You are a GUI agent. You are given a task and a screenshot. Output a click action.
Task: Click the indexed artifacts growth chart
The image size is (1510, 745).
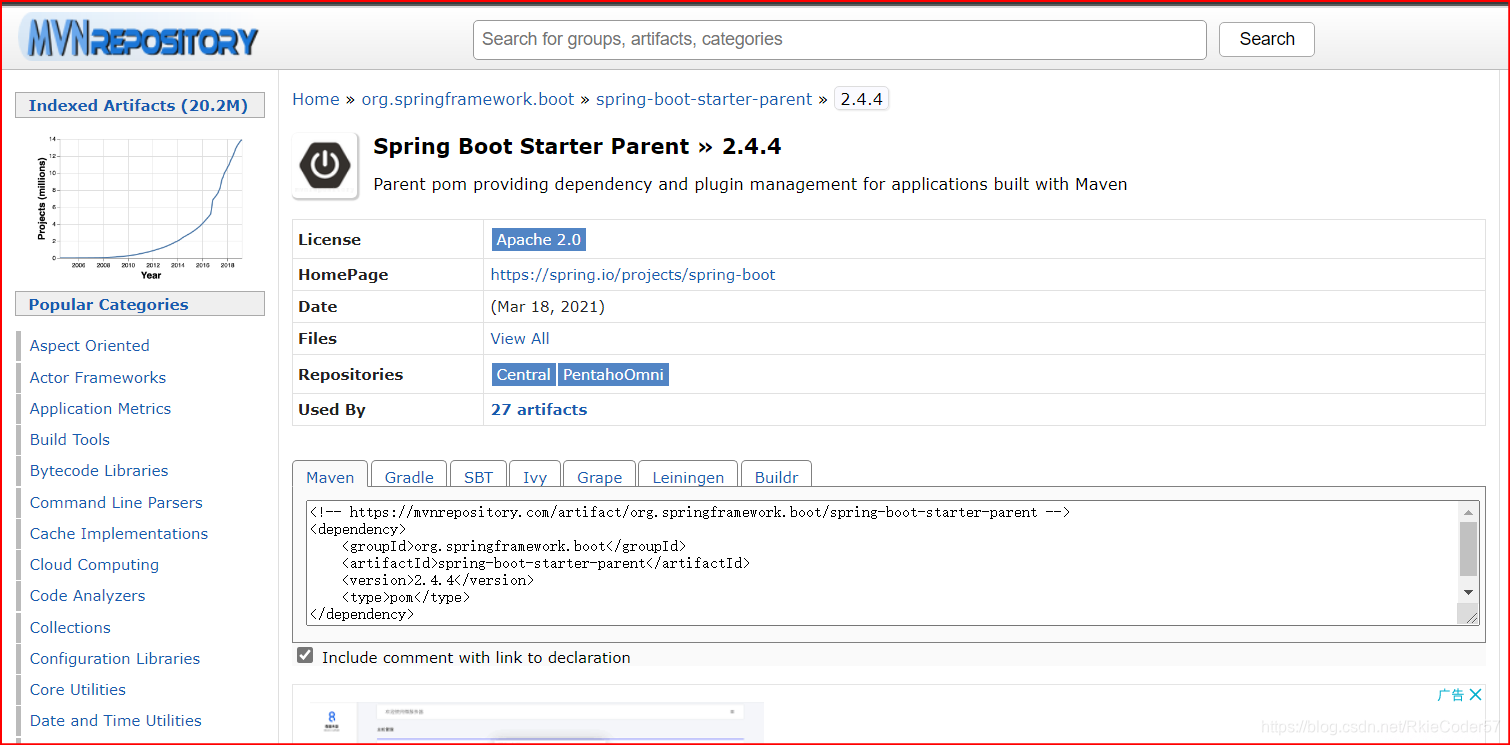click(x=139, y=207)
